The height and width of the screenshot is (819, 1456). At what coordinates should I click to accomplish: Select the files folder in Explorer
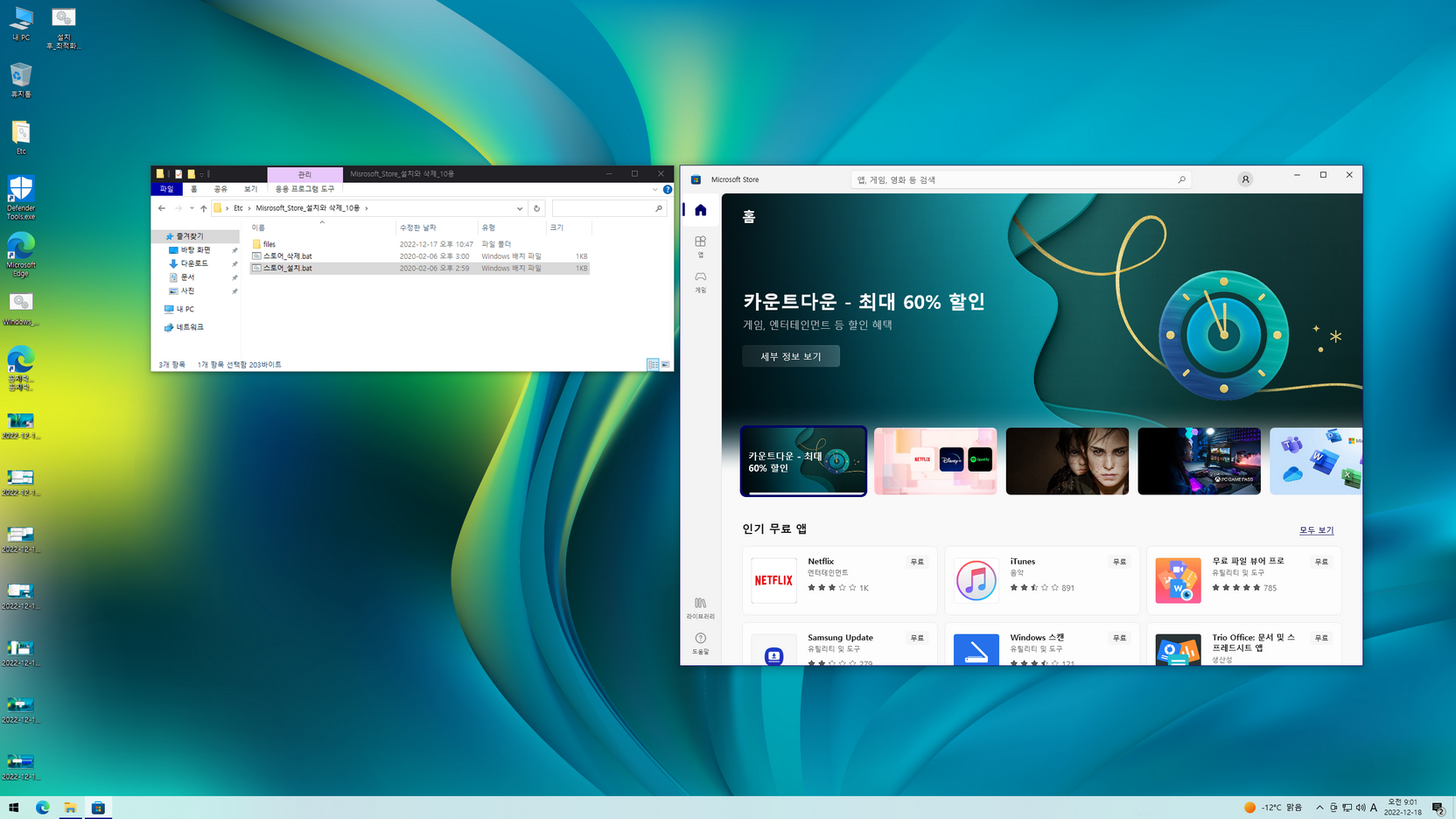420,244
